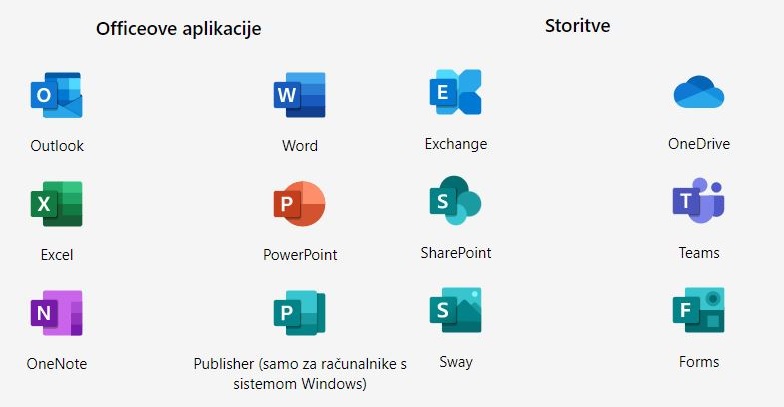
Task: Click the "Teams" label
Action: coord(699,252)
